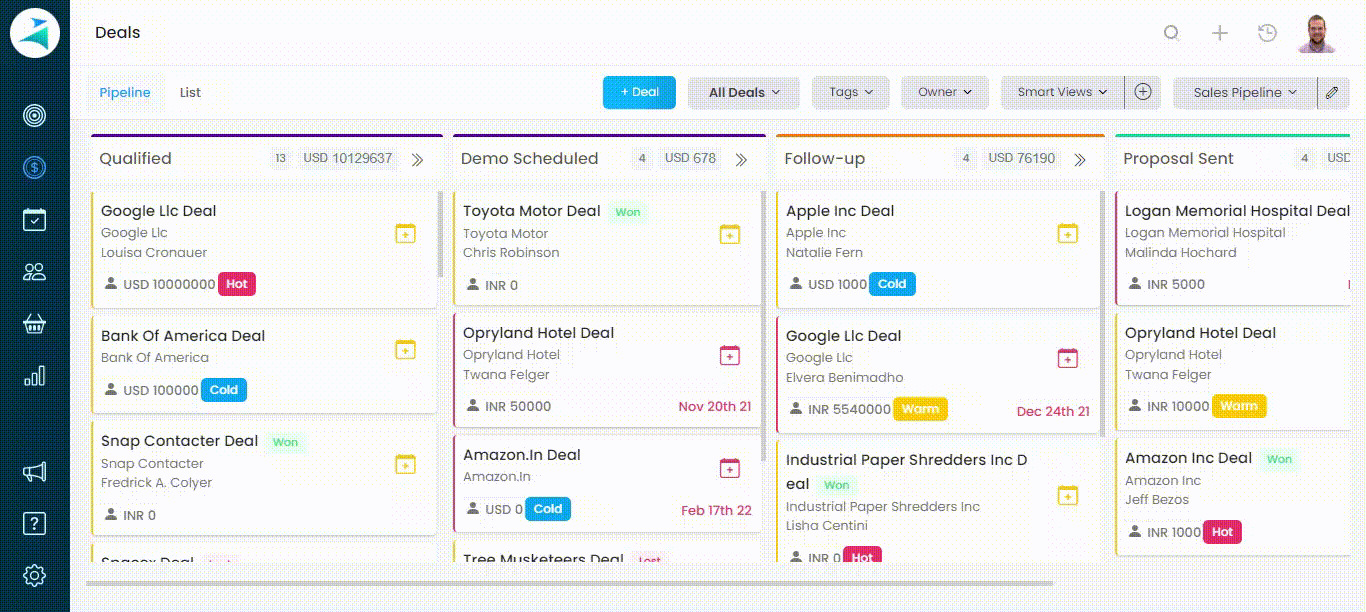
Task: Open the products basket icon in sidebar
Action: pos(35,323)
